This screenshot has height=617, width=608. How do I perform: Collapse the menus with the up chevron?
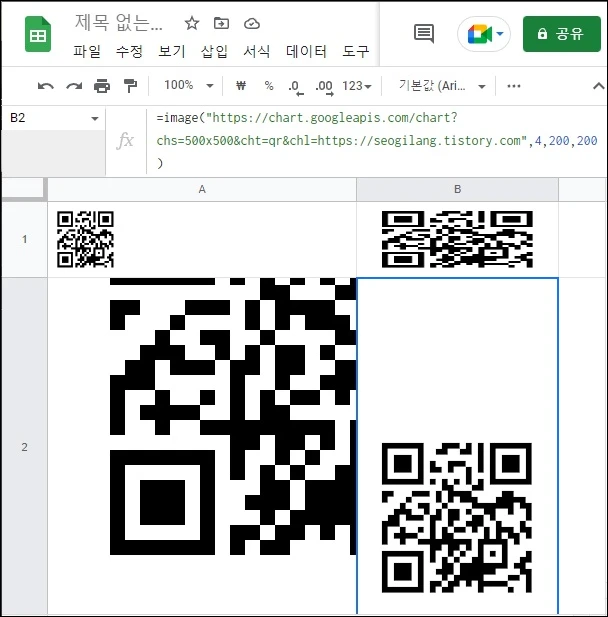(x=599, y=86)
